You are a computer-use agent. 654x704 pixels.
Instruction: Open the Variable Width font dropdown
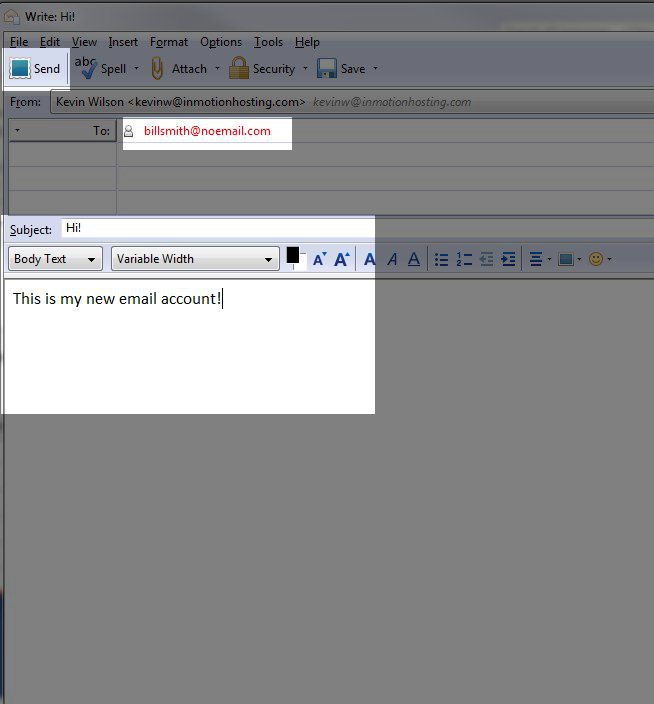pos(195,259)
